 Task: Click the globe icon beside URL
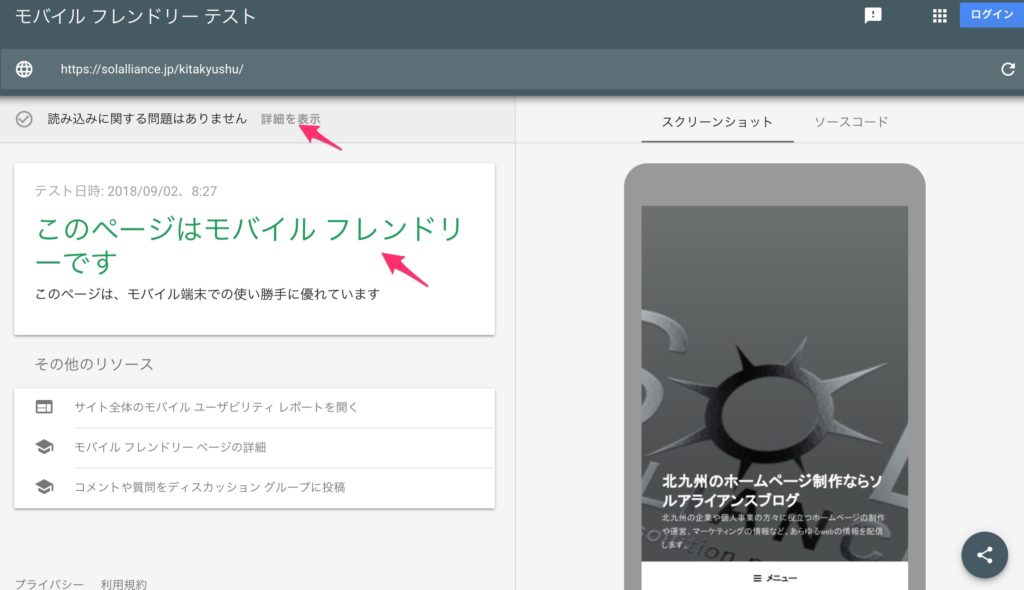24,70
